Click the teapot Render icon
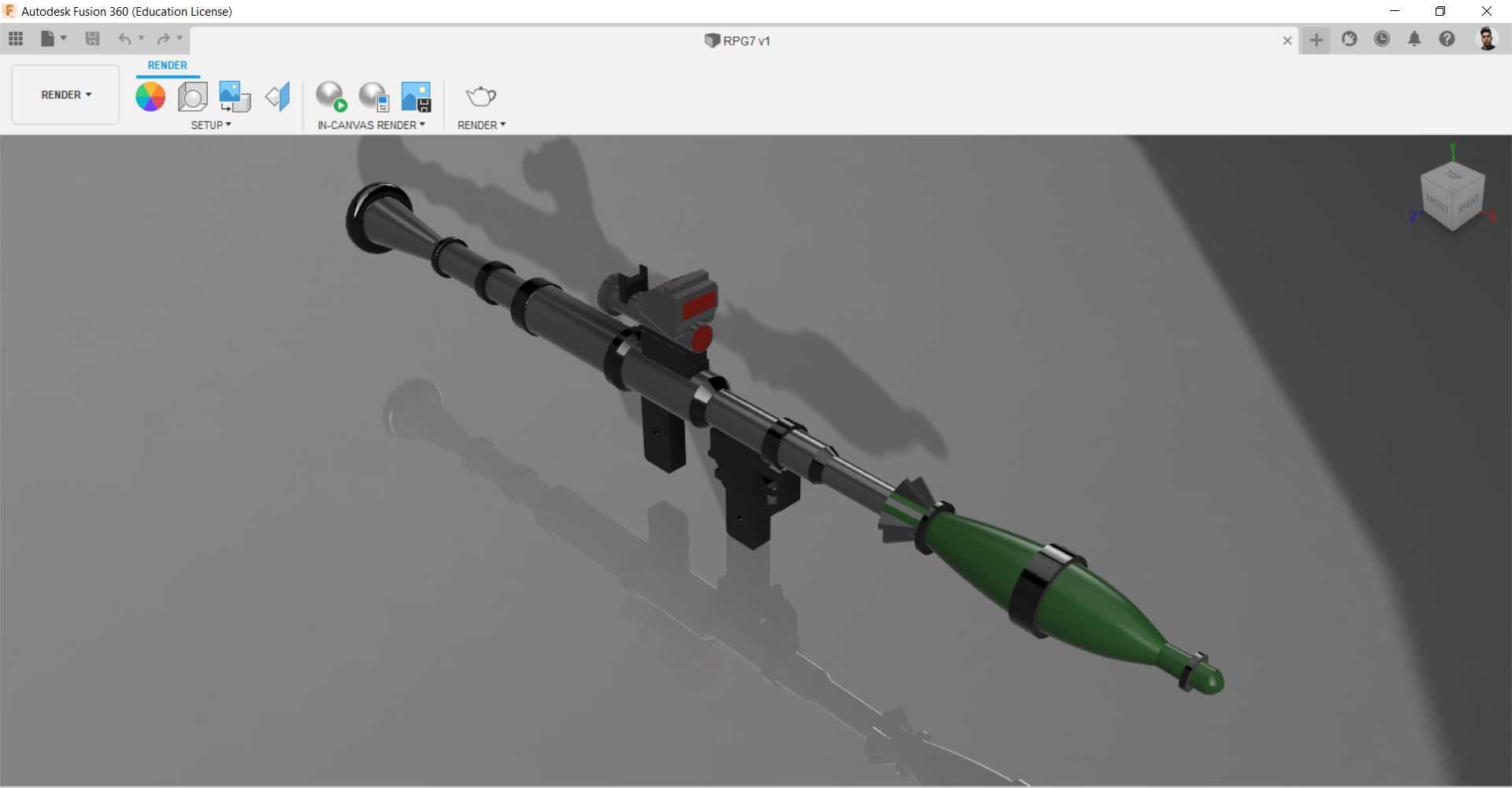1512x788 pixels. (x=480, y=96)
